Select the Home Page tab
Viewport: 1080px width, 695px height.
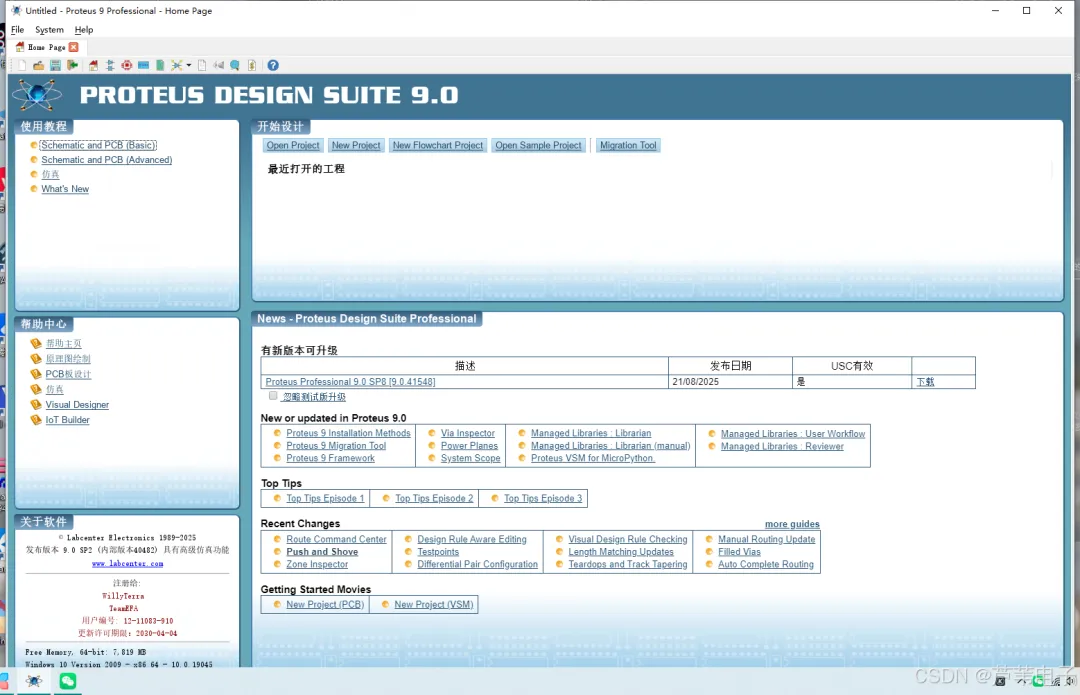tap(46, 47)
